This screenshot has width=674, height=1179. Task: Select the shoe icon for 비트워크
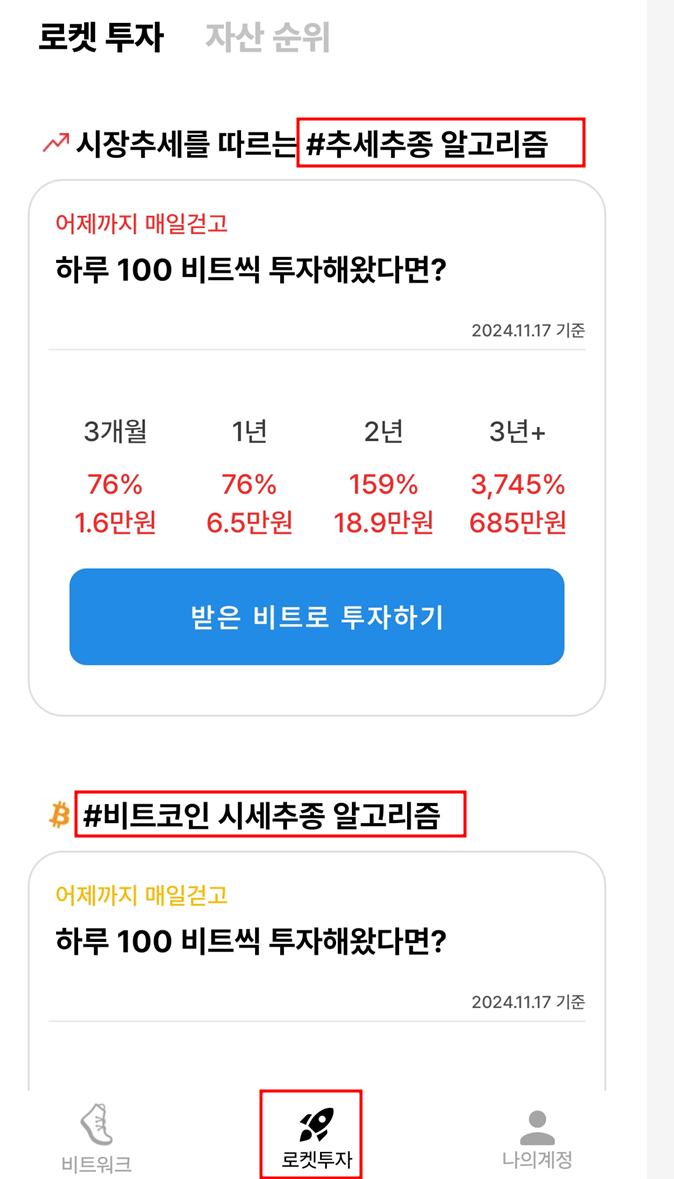point(90,1126)
